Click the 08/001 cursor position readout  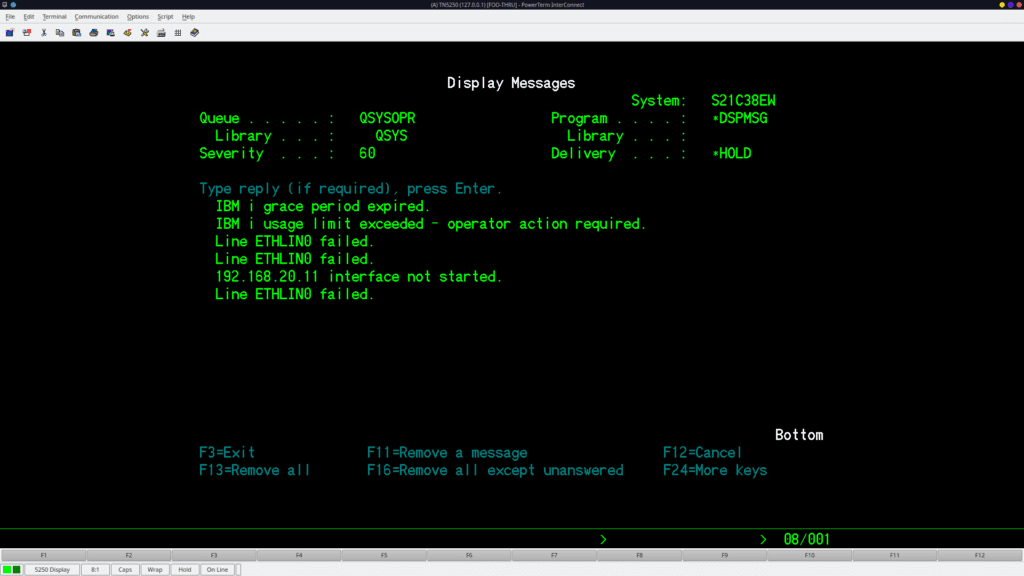(807, 539)
